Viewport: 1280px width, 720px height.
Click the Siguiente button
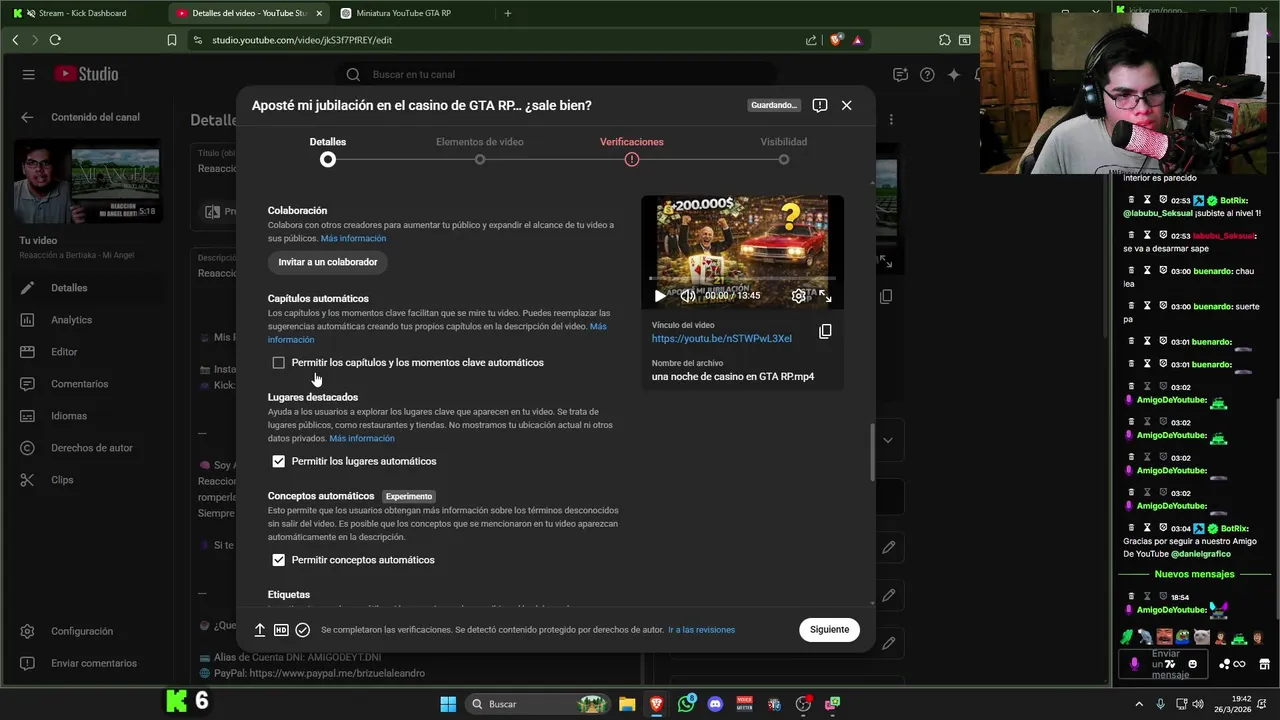pos(829,630)
